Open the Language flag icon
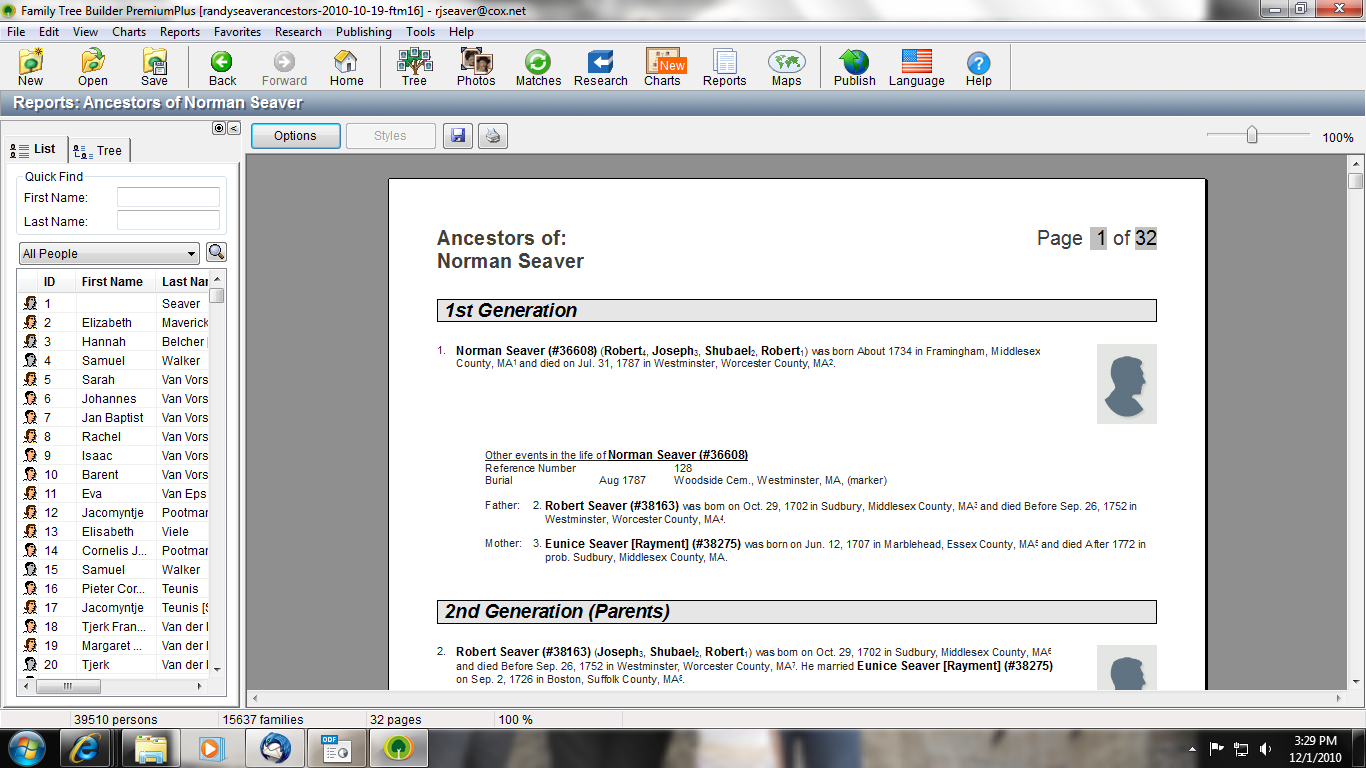Image resolution: width=1366 pixels, height=768 pixels. pyautogui.click(x=916, y=67)
